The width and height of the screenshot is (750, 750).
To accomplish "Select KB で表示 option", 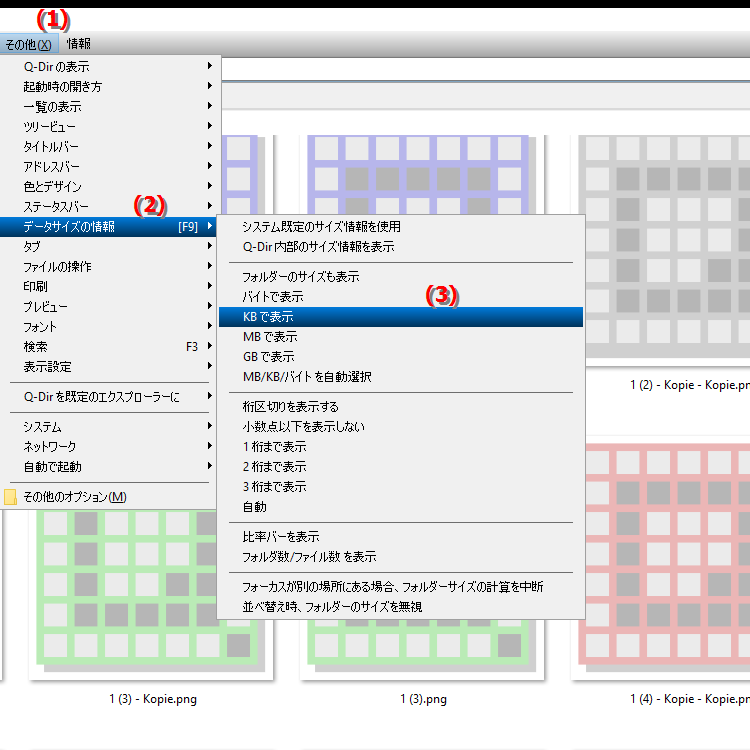I will coord(401,317).
